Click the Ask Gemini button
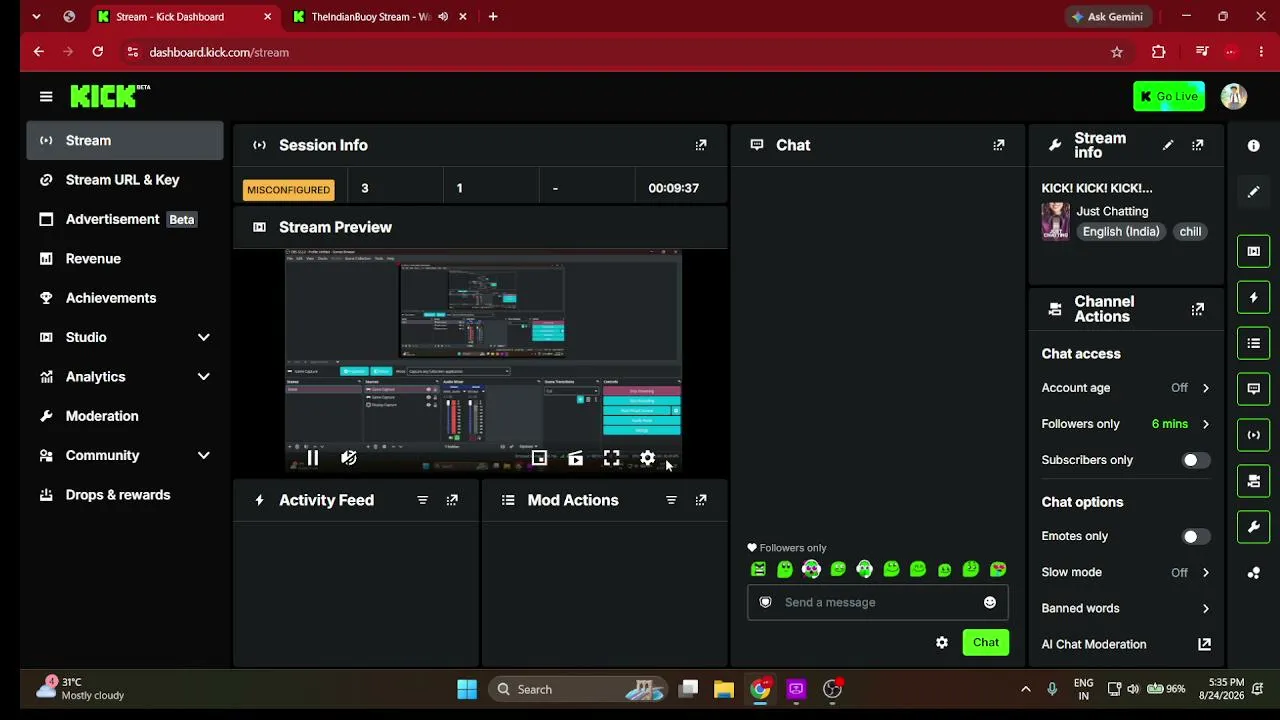 [x=1106, y=17]
